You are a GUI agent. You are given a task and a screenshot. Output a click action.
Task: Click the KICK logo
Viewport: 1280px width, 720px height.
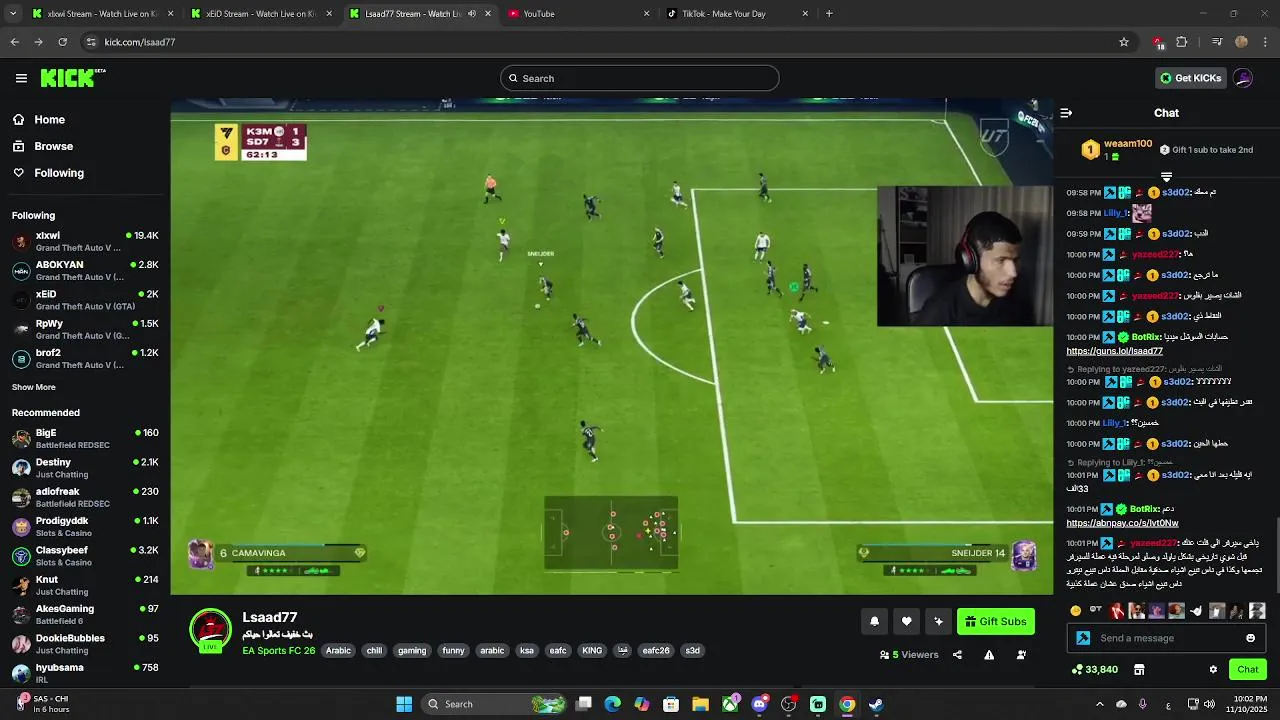pyautogui.click(x=72, y=78)
